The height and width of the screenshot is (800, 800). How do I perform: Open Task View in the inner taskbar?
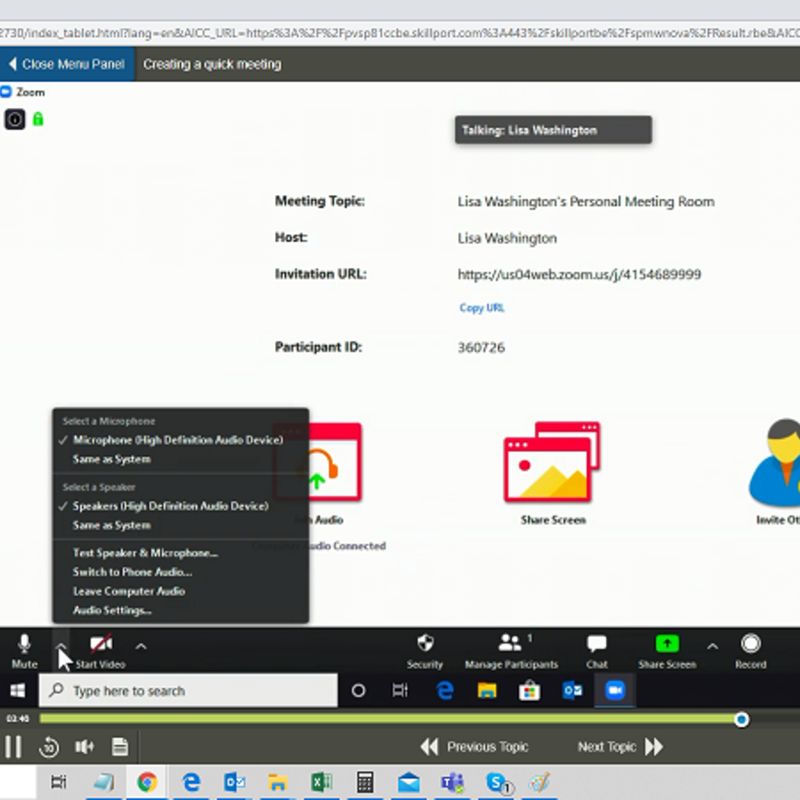pyautogui.click(x=400, y=691)
